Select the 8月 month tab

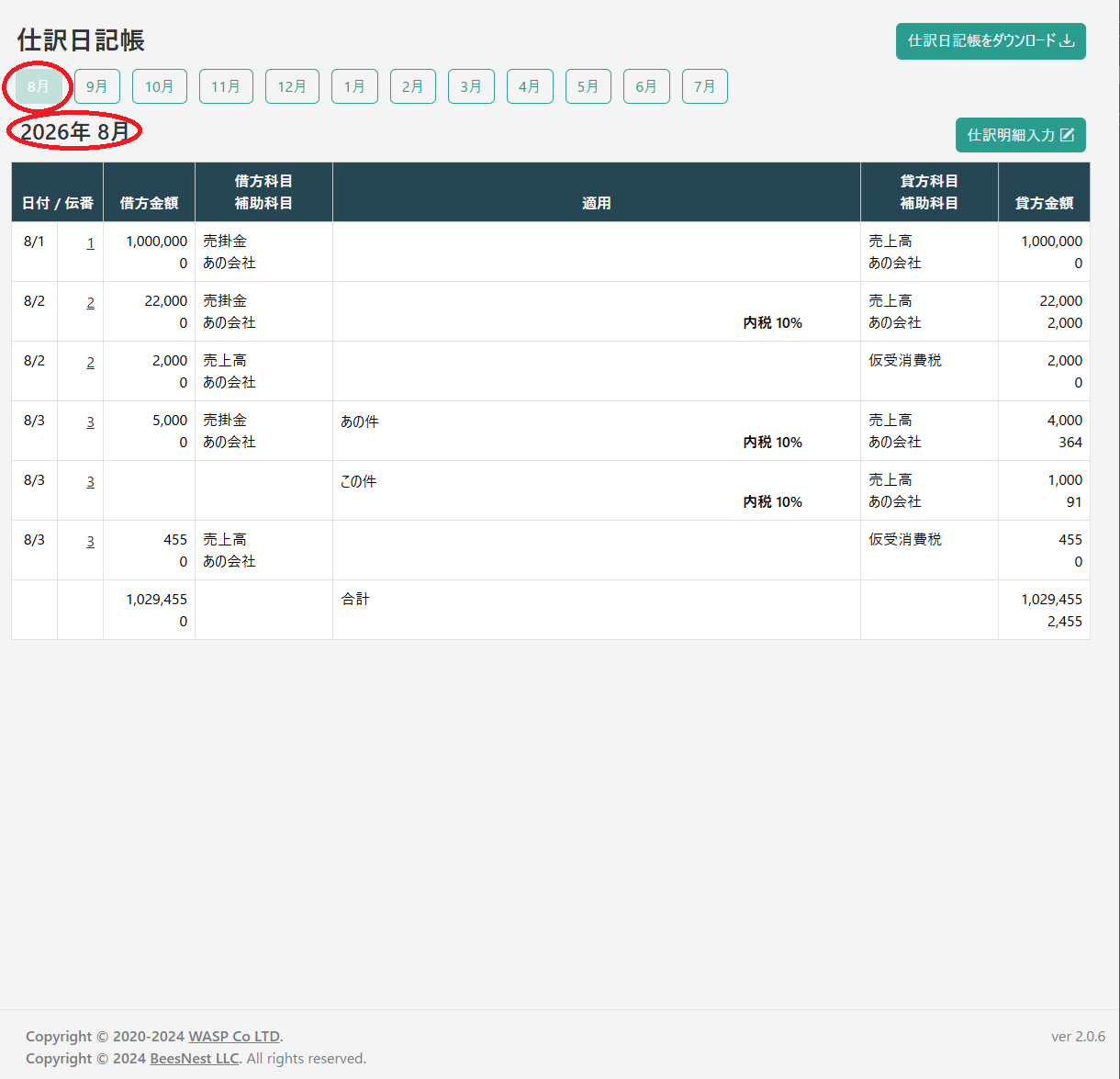click(39, 86)
